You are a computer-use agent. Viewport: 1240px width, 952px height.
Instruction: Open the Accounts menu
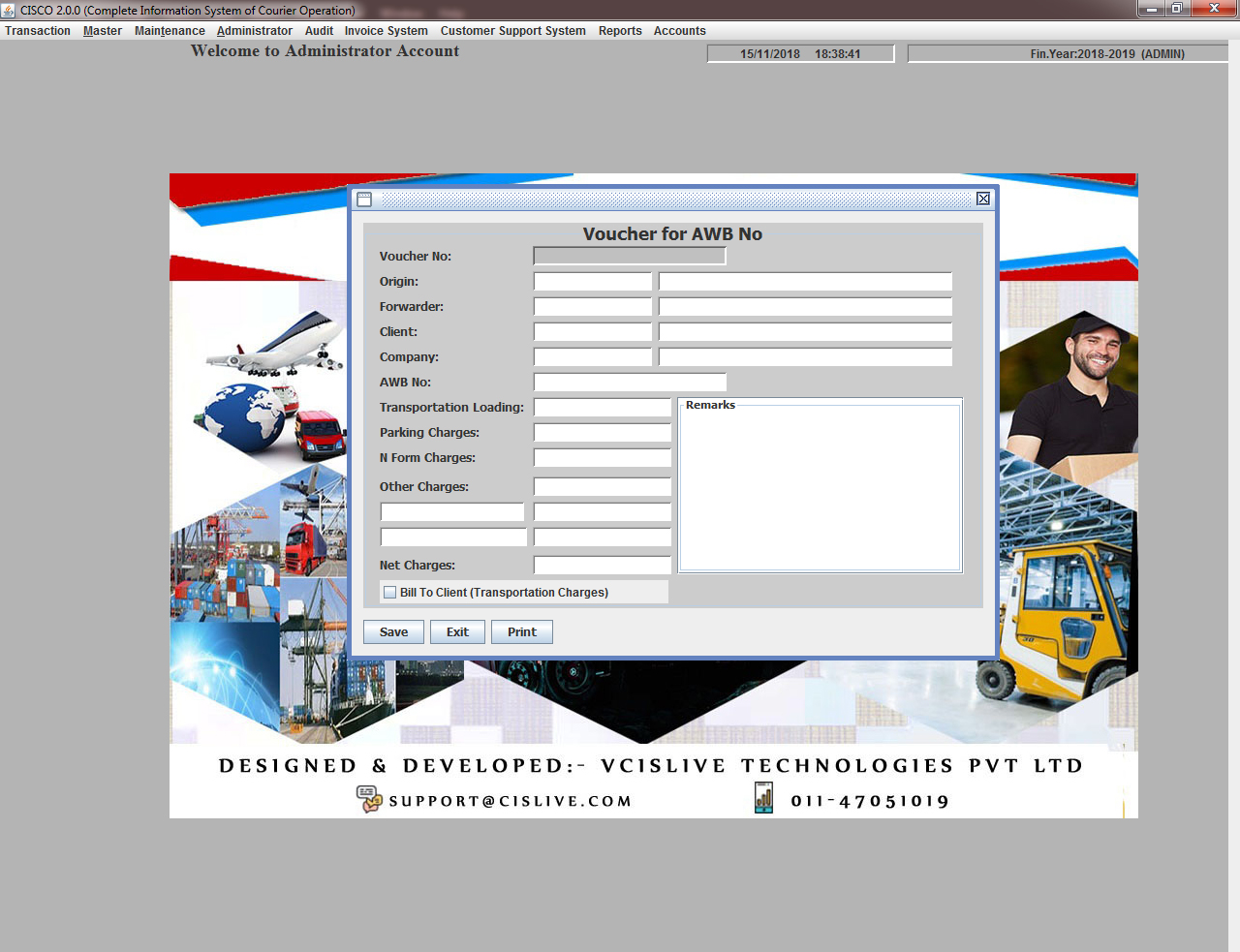(x=680, y=31)
